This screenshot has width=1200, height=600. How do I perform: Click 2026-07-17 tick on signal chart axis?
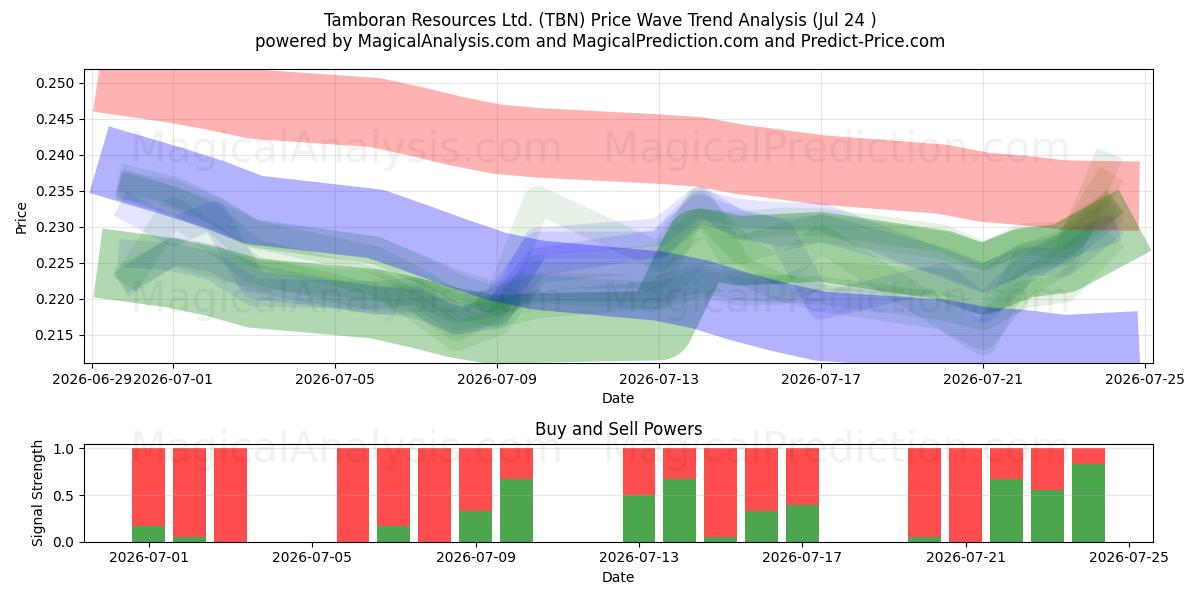(802, 558)
